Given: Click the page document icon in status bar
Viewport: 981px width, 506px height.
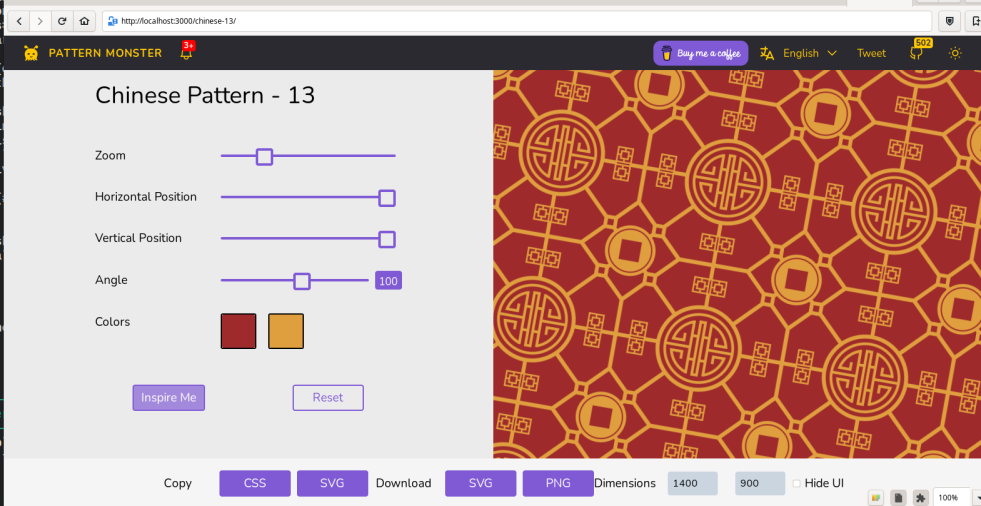Looking at the screenshot, I should (x=899, y=498).
